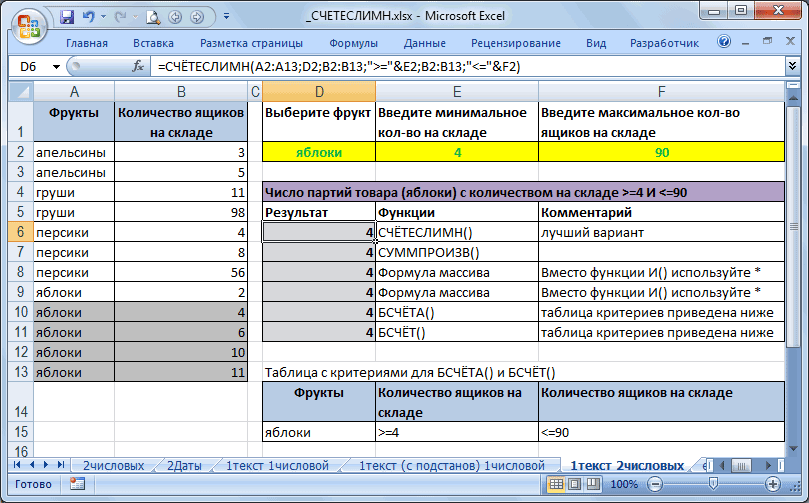Undo the last action
The width and height of the screenshot is (809, 503).
(x=89, y=17)
